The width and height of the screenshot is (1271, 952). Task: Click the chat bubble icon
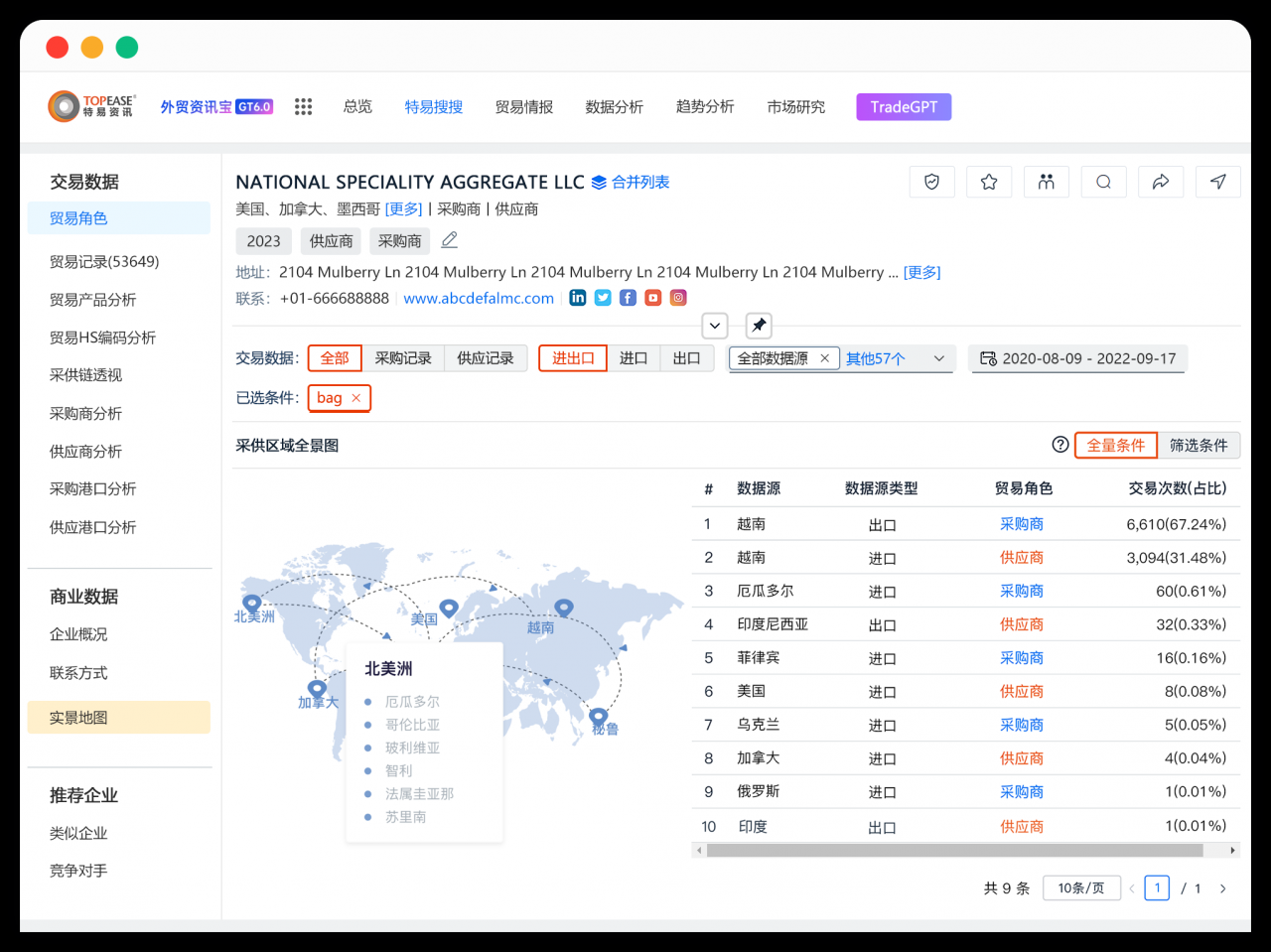(x=1103, y=182)
